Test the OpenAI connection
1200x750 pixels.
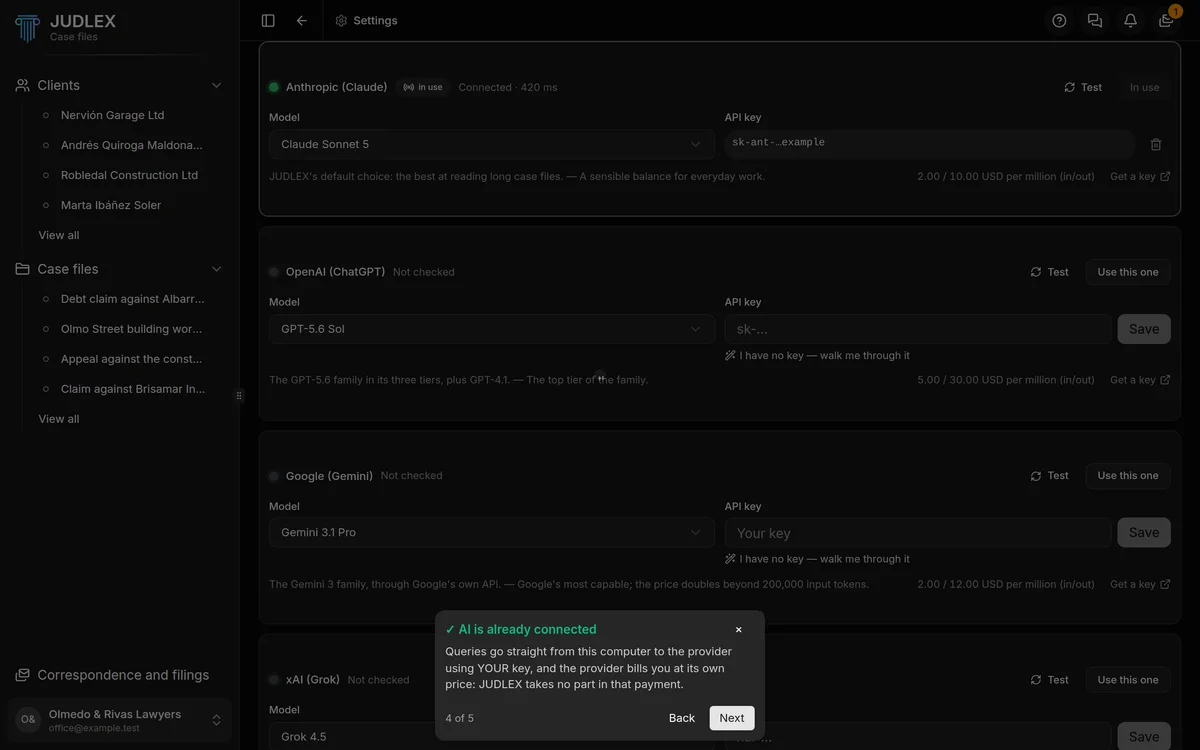click(x=1050, y=272)
